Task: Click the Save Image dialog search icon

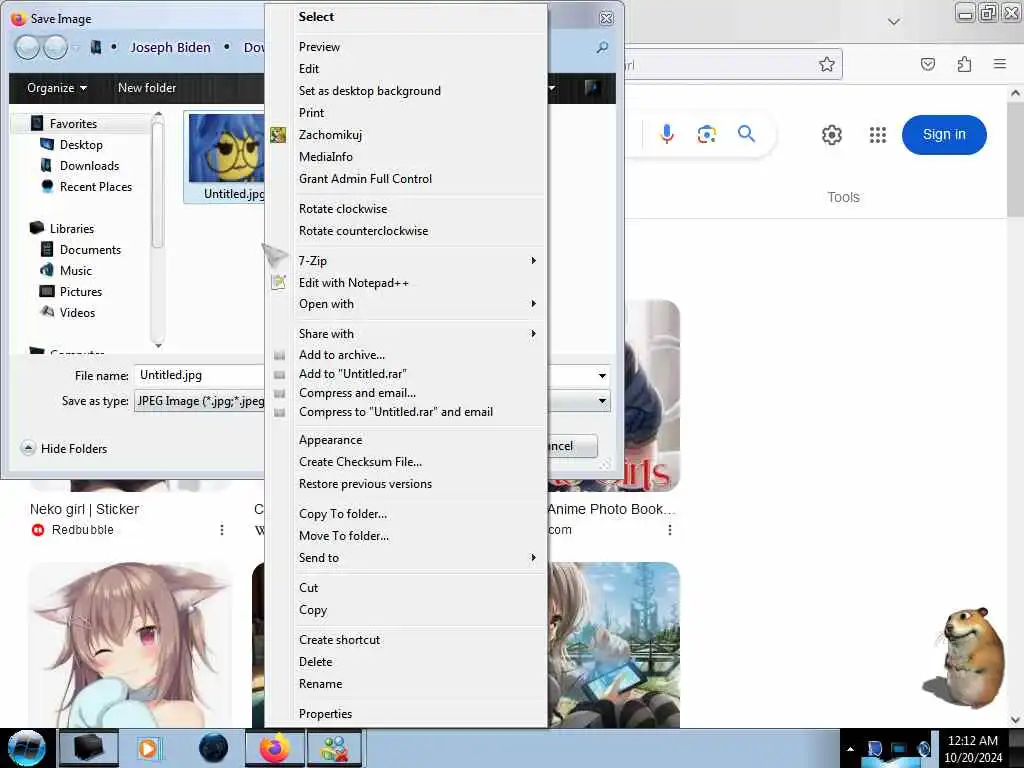Action: click(603, 48)
